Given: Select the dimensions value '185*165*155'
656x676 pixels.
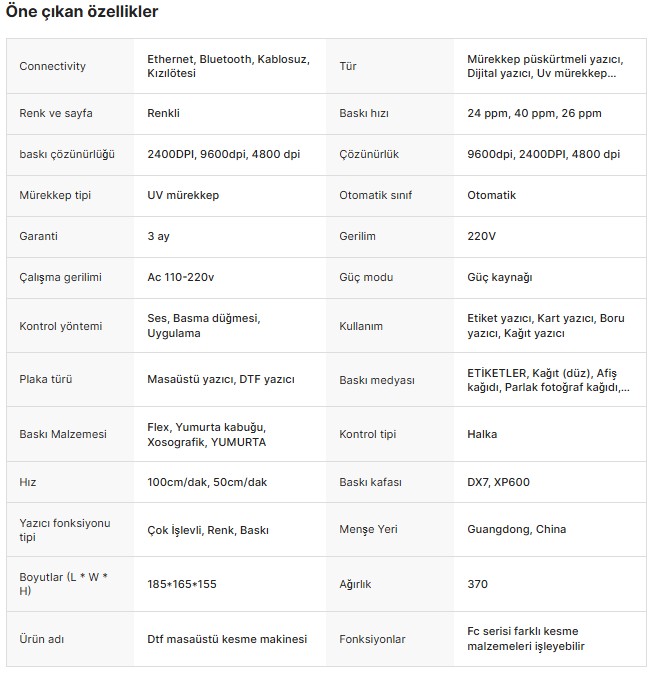Looking at the screenshot, I should pyautogui.click(x=181, y=584).
